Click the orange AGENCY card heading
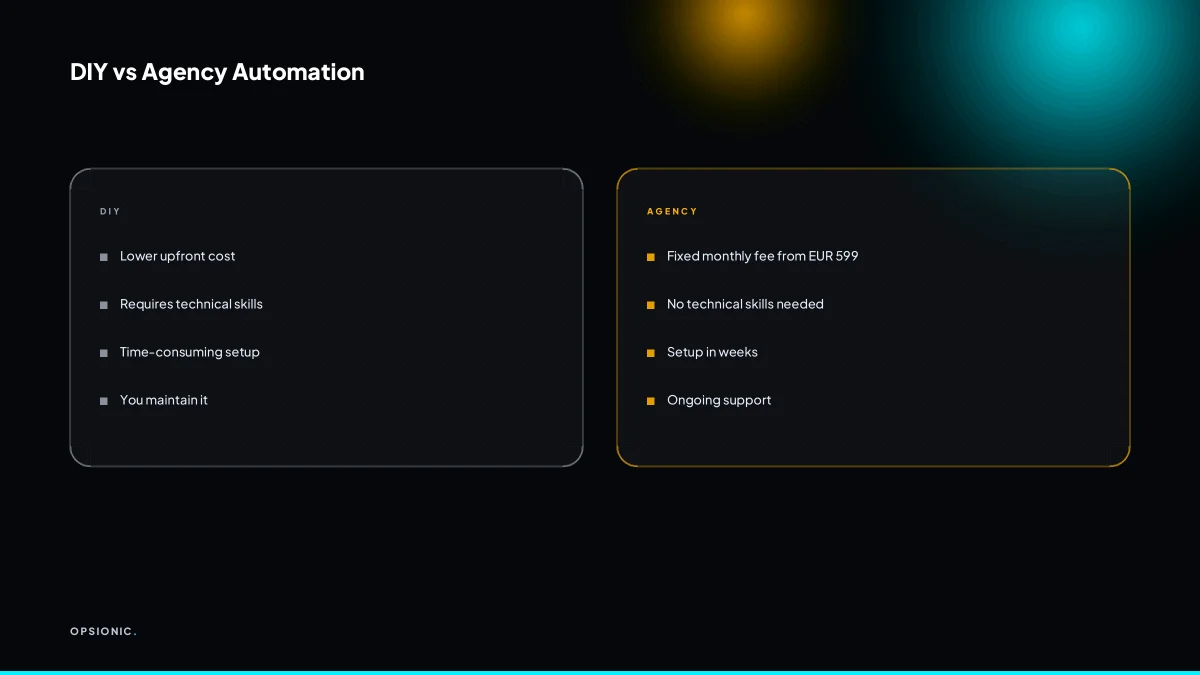 tap(672, 212)
